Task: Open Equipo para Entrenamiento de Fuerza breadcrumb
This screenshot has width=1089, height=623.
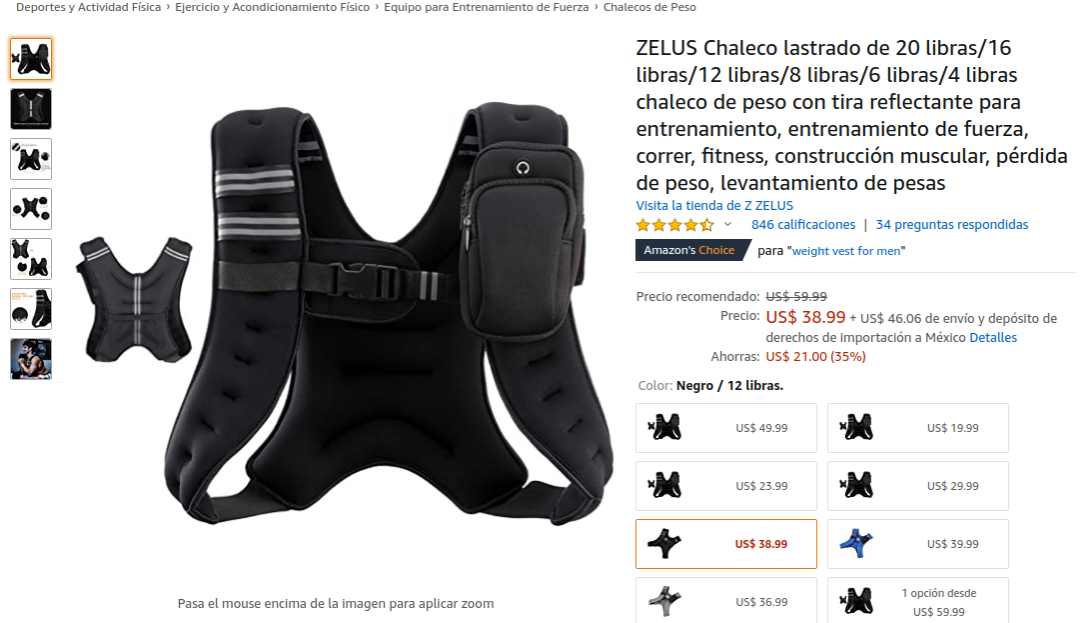Action: click(x=486, y=7)
